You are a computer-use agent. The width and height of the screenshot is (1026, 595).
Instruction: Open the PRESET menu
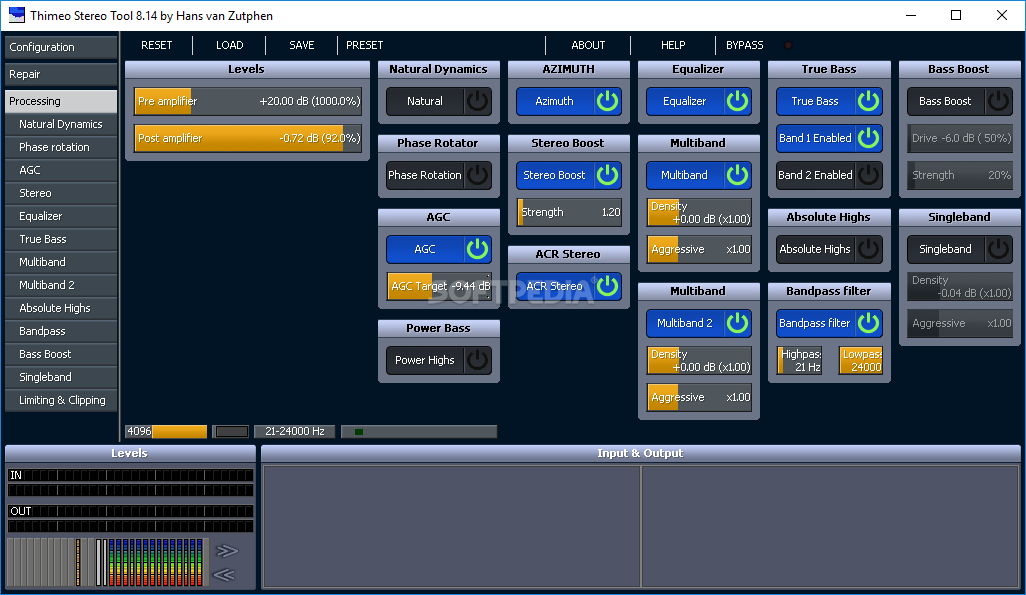tap(364, 45)
